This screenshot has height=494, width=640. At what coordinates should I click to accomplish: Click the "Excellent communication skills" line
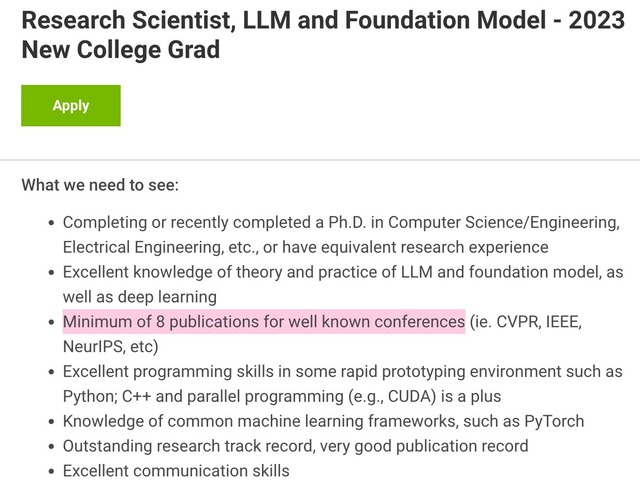(x=176, y=471)
